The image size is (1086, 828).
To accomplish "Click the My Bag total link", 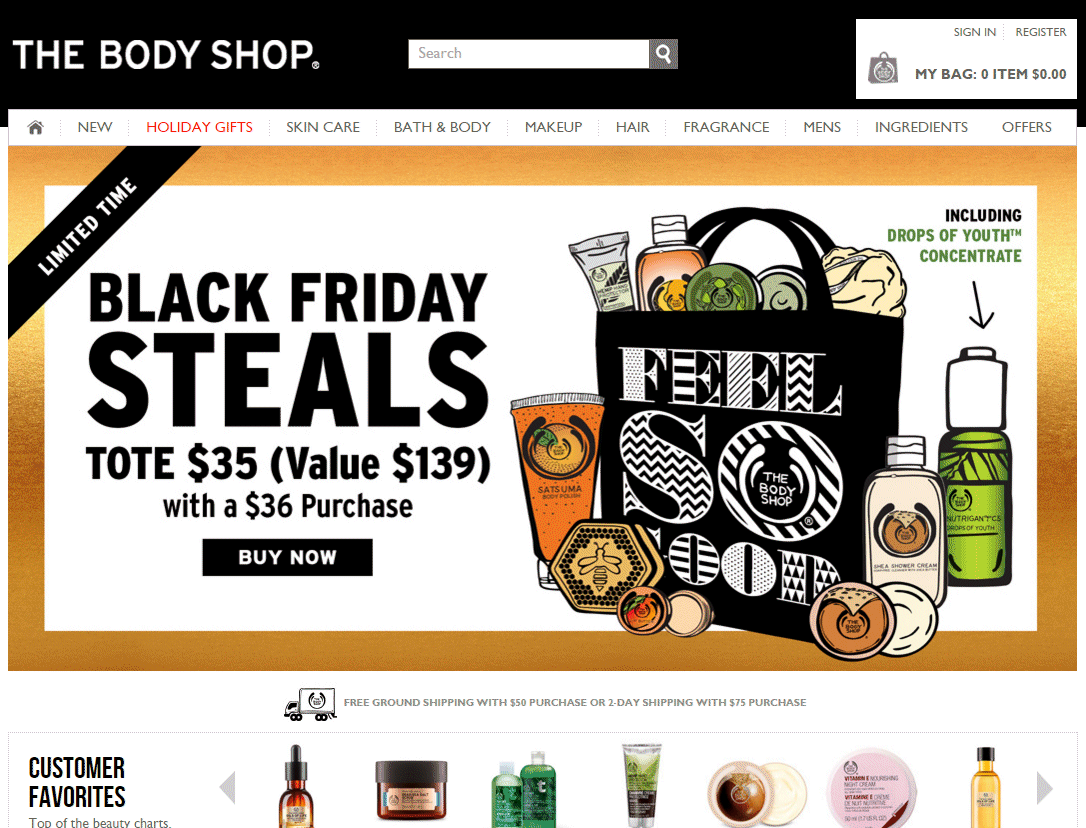I will [x=990, y=74].
